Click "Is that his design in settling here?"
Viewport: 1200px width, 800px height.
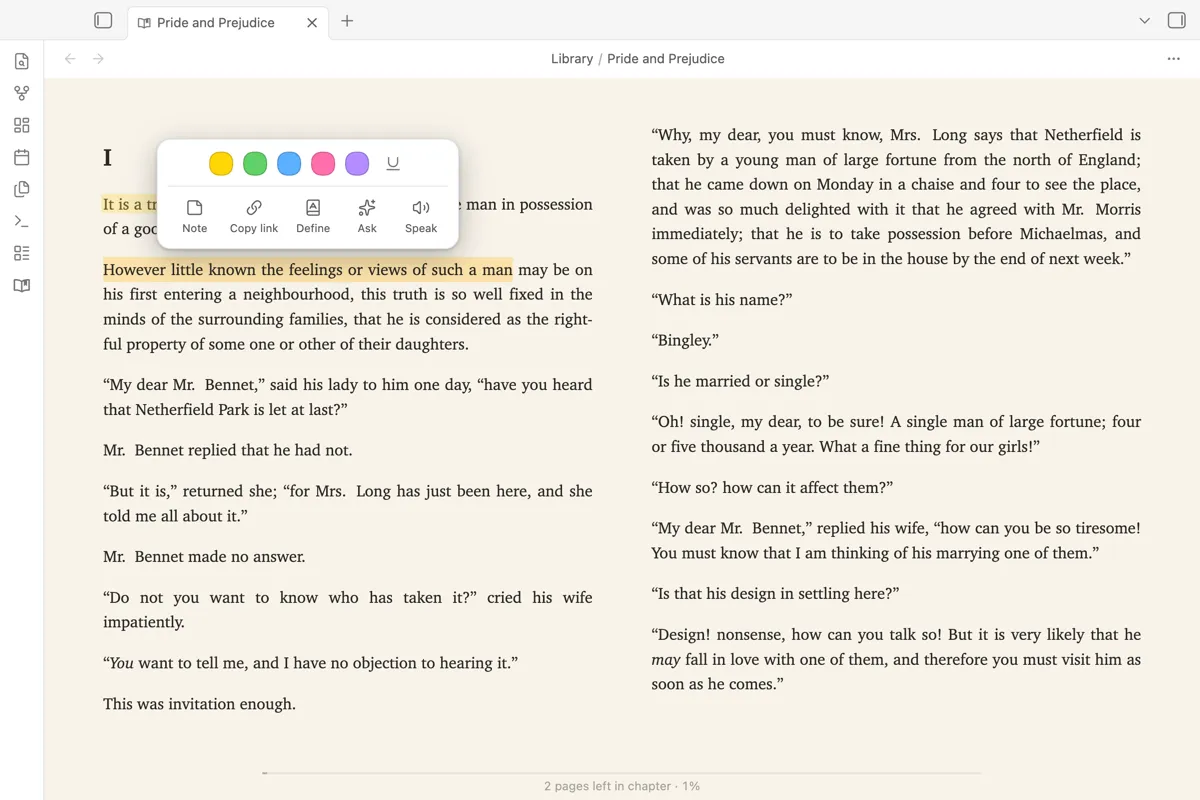pyautogui.click(x=775, y=593)
